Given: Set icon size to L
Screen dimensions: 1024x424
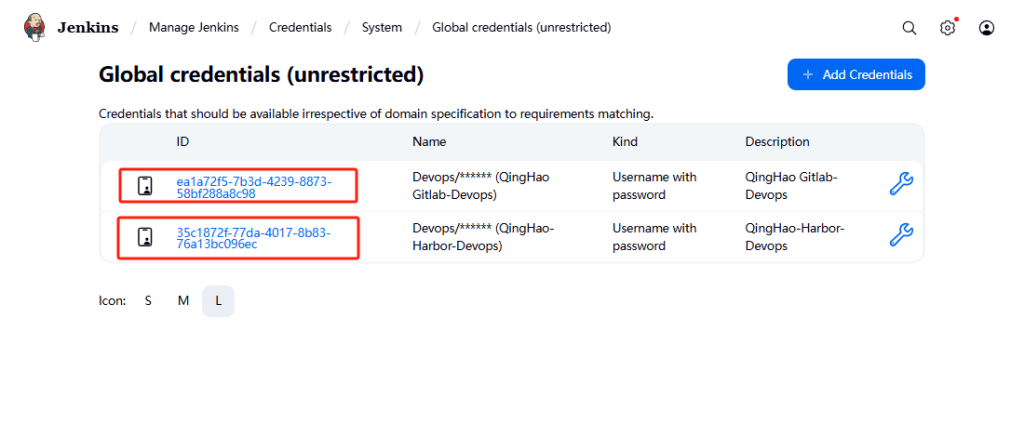Looking at the screenshot, I should [218, 300].
